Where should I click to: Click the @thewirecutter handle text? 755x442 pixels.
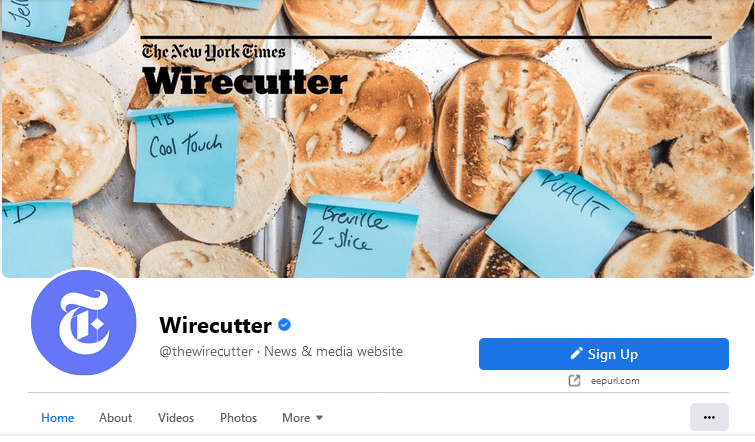pyautogui.click(x=206, y=351)
